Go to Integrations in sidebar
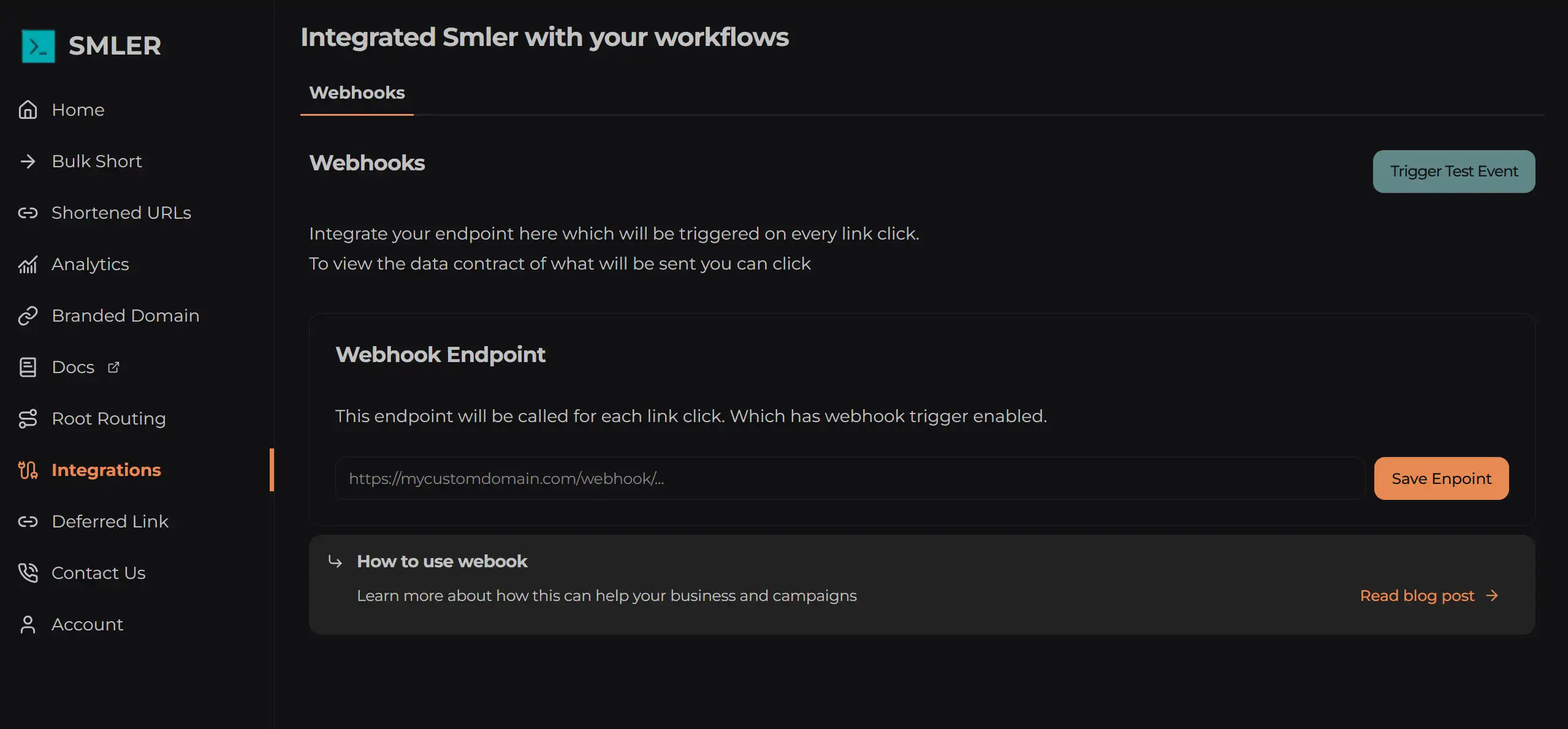The image size is (1568, 729). pos(106,470)
